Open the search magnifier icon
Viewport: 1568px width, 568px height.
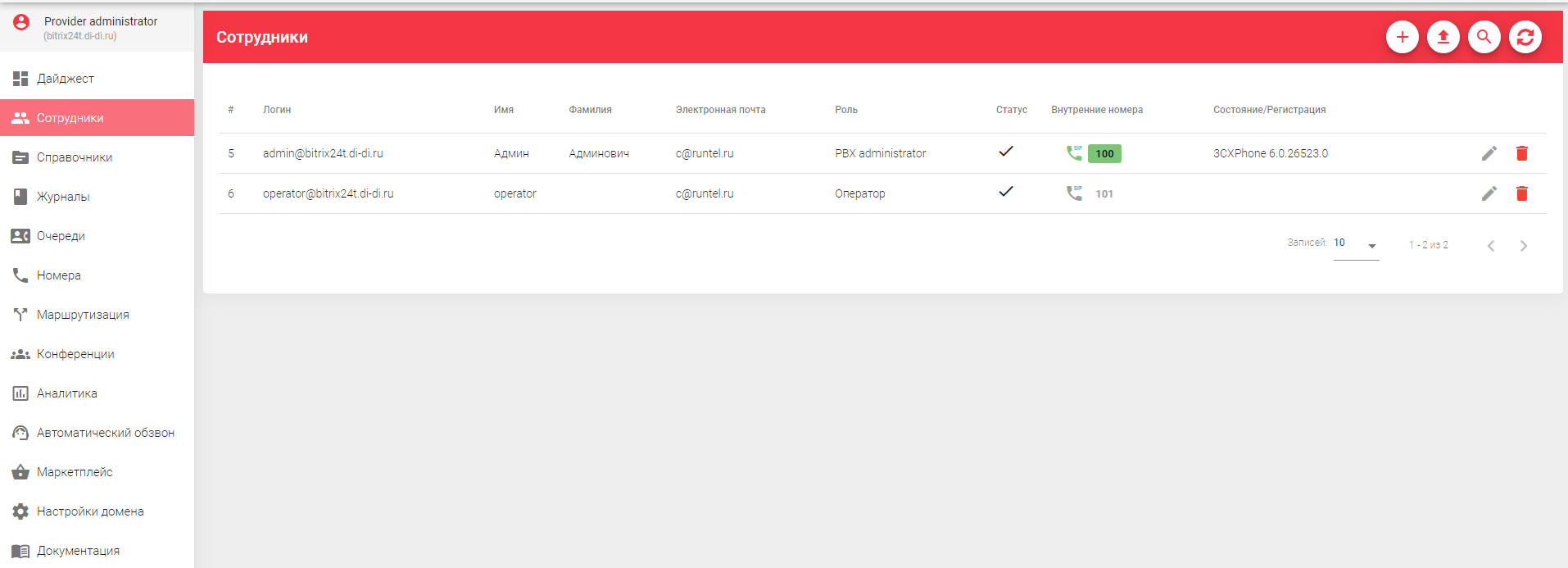[x=1484, y=37]
